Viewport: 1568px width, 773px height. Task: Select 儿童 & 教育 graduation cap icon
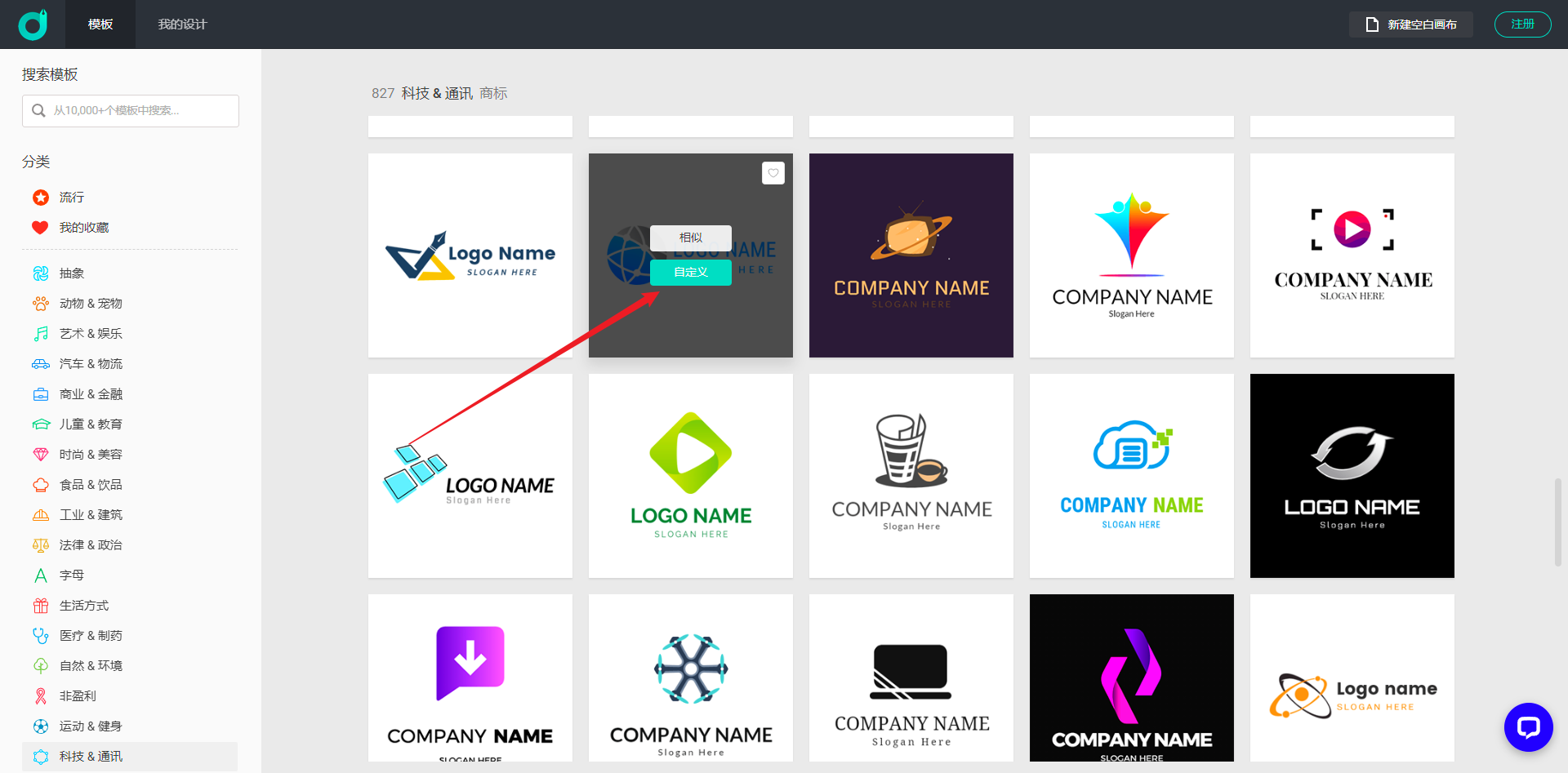(x=41, y=424)
